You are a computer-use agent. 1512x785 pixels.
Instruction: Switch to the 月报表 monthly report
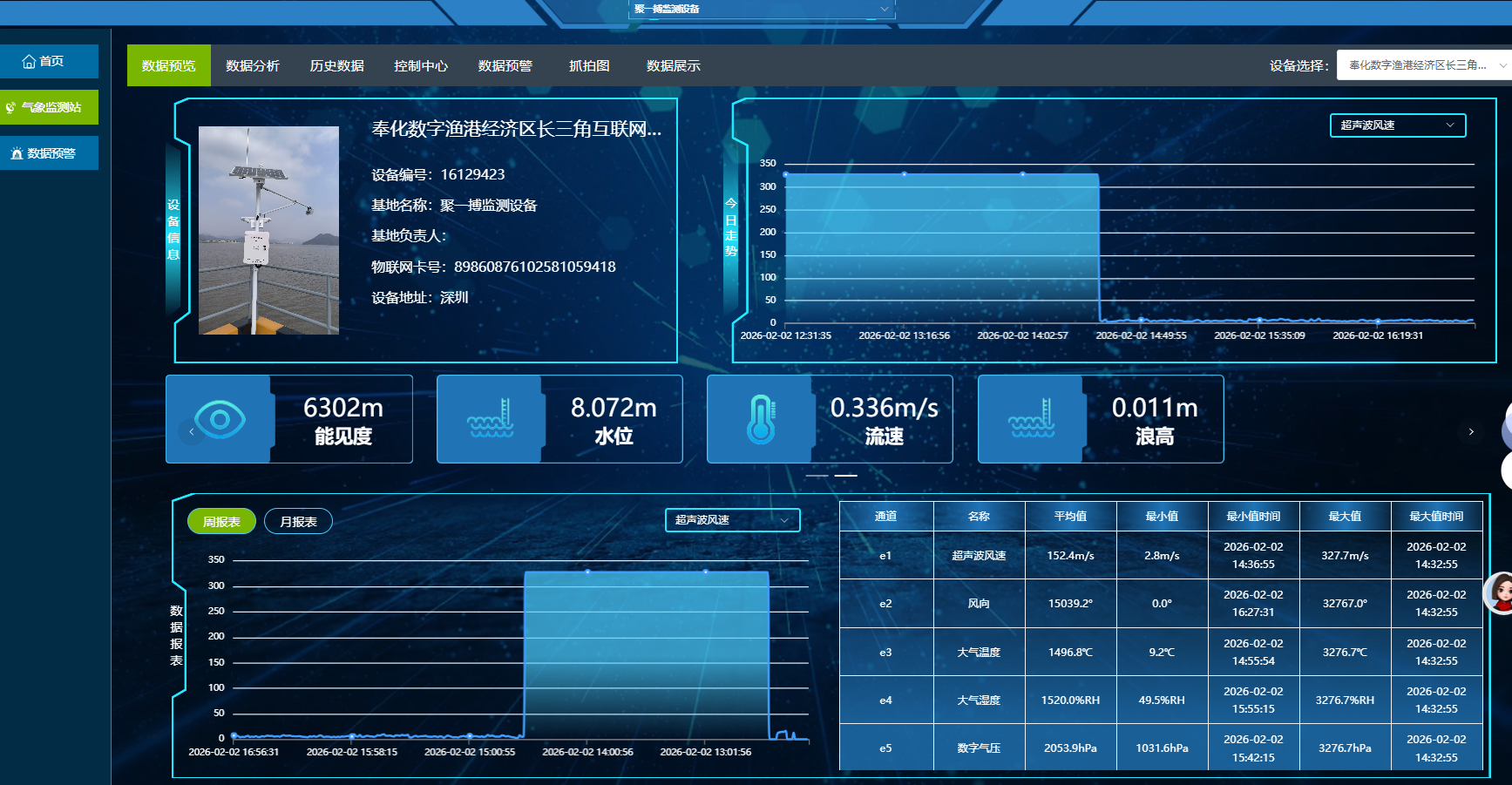click(x=298, y=521)
